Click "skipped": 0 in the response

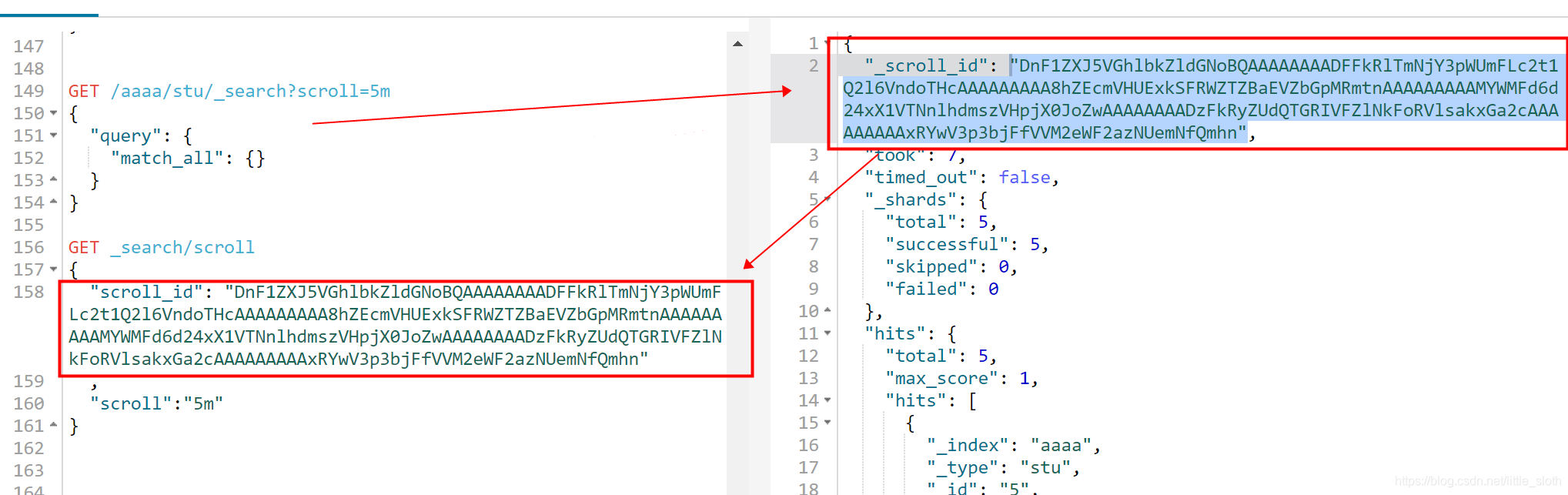(951, 266)
